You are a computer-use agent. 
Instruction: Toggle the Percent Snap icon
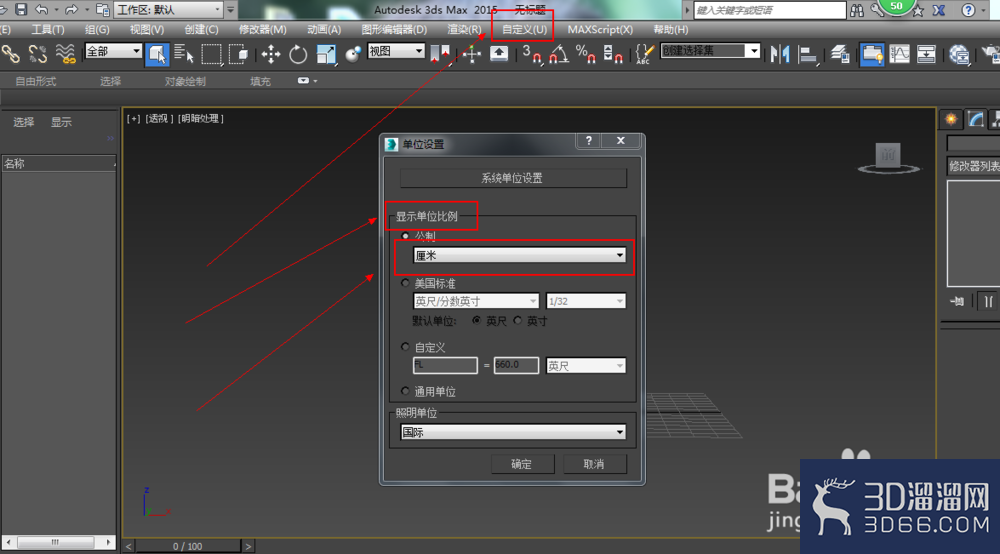[x=585, y=54]
